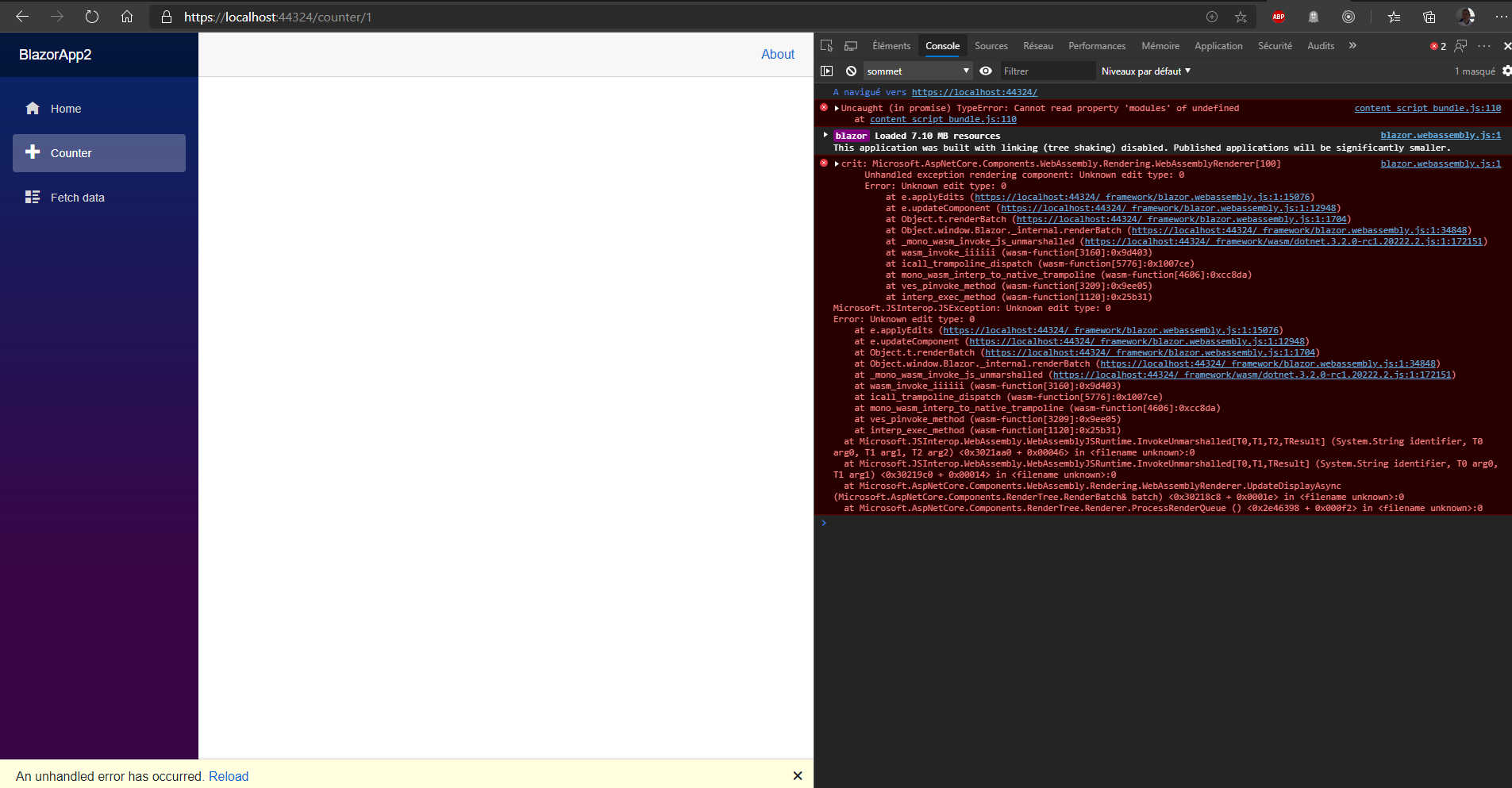
Task: Open the Ghostery ghost extension icon
Action: (x=1314, y=17)
